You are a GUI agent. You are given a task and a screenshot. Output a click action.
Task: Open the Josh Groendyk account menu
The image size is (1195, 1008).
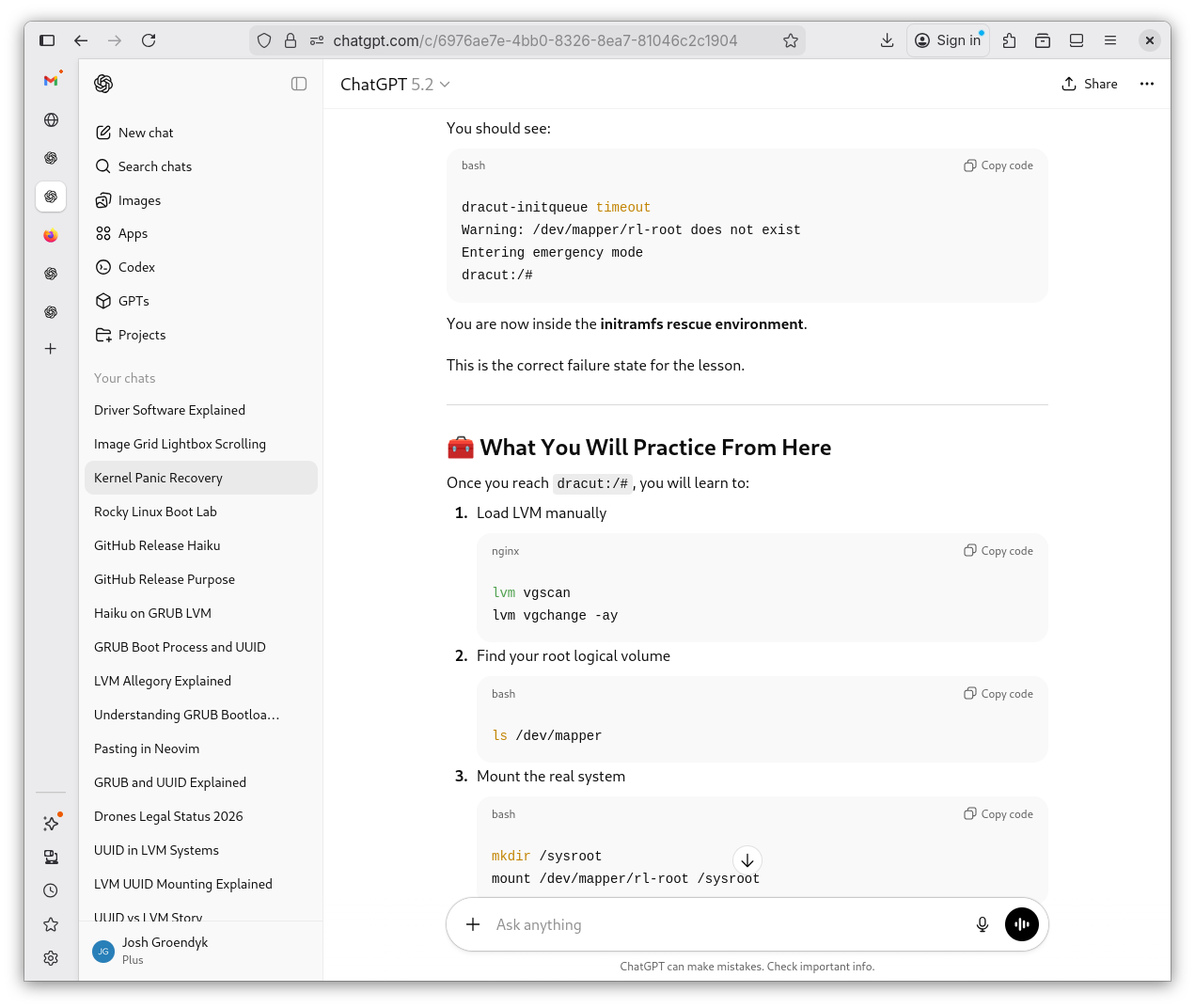click(x=165, y=950)
